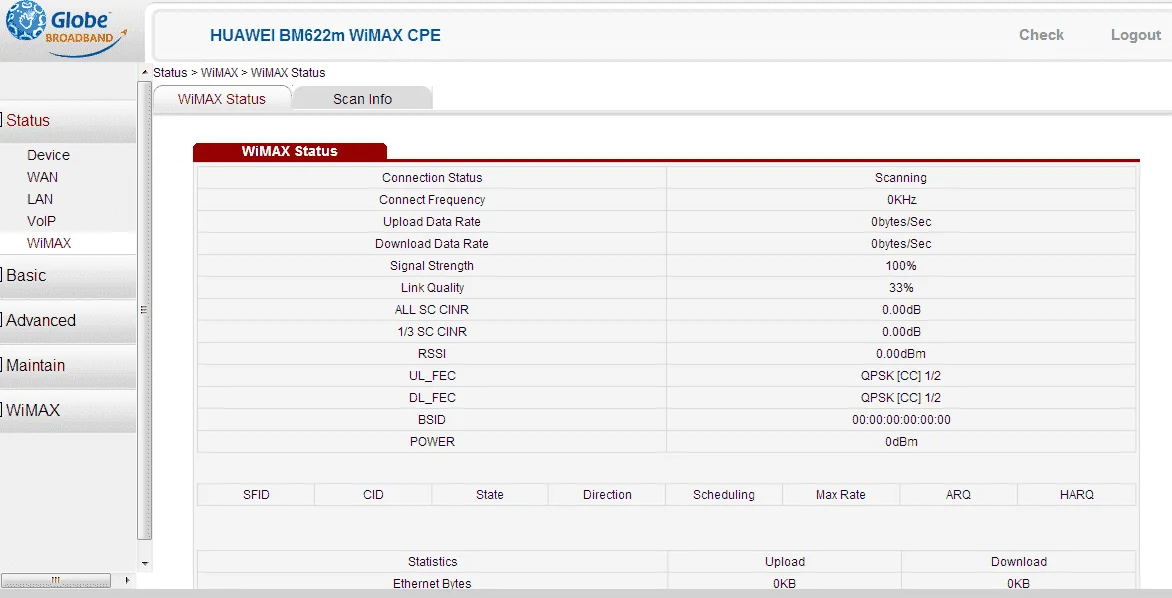The height and width of the screenshot is (598, 1172).
Task: Log out using the Logout link
Action: tap(1135, 35)
